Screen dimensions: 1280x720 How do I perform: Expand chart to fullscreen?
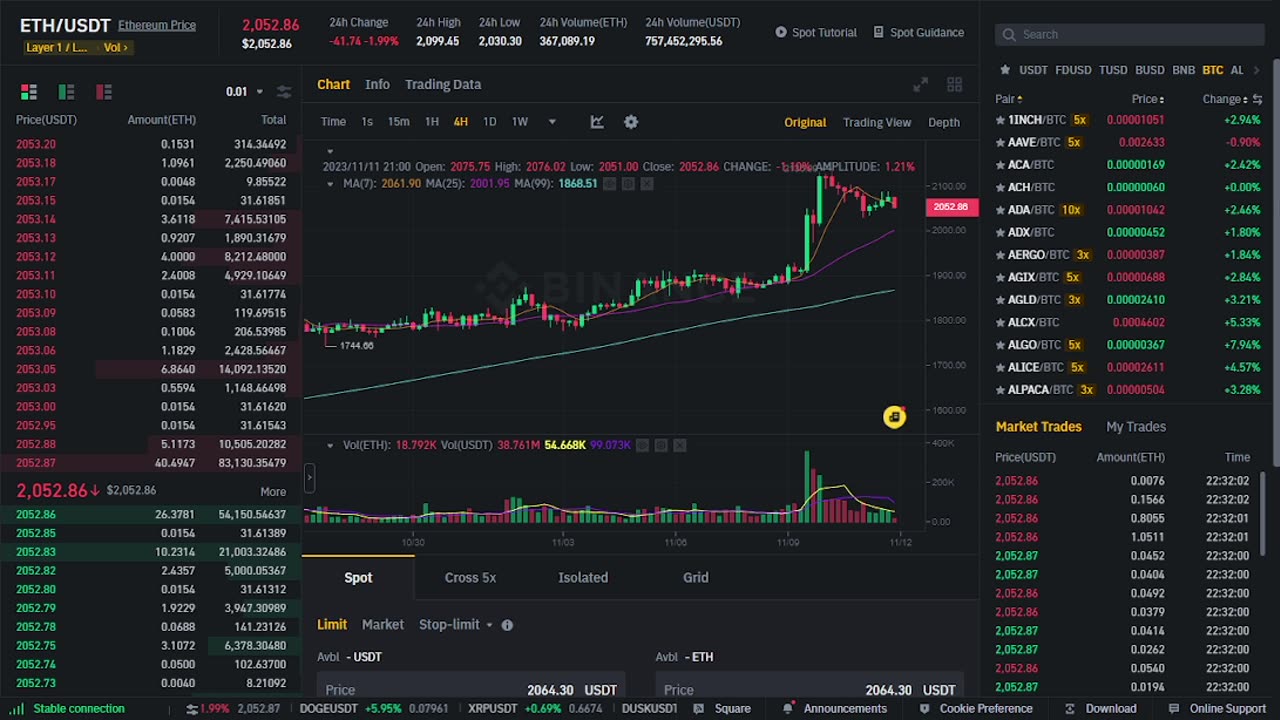click(x=920, y=85)
